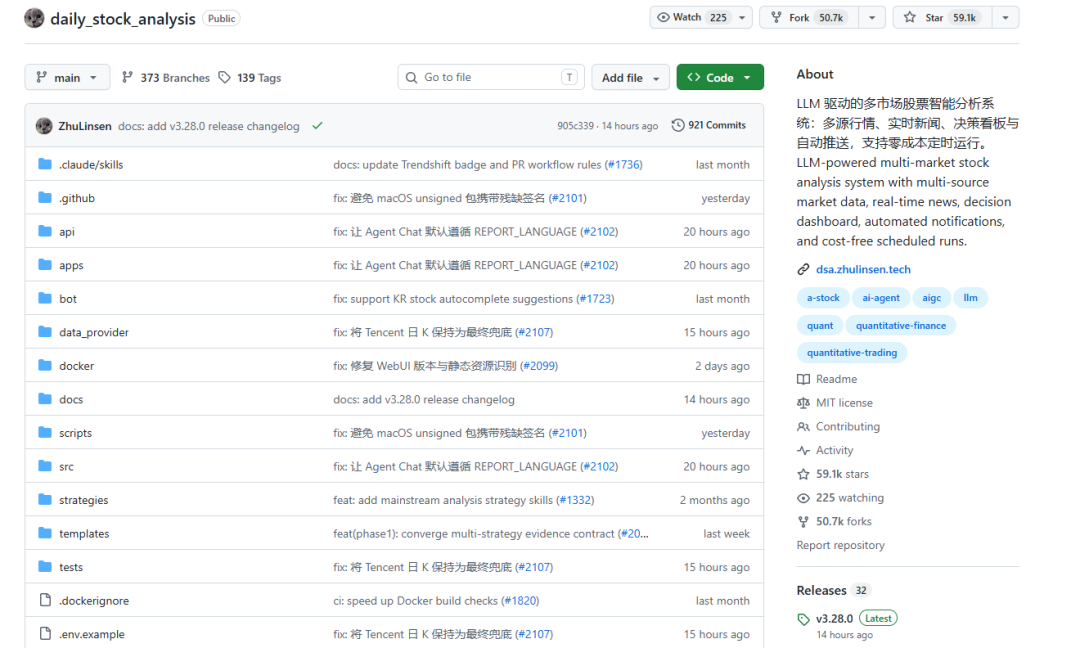Click the llm topic tag
Image resolution: width=1080 pixels, height=648 pixels.
tap(970, 297)
